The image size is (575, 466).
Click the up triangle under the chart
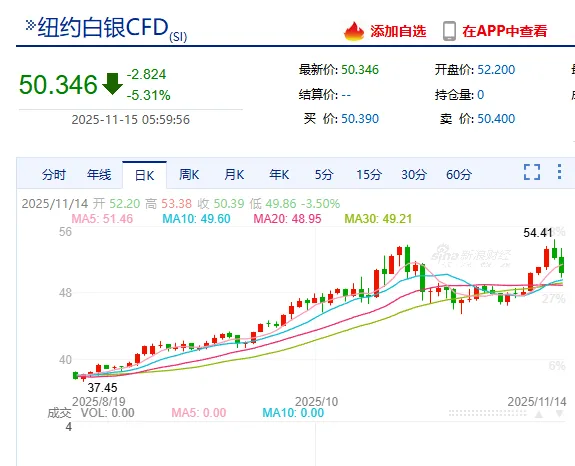point(539,414)
